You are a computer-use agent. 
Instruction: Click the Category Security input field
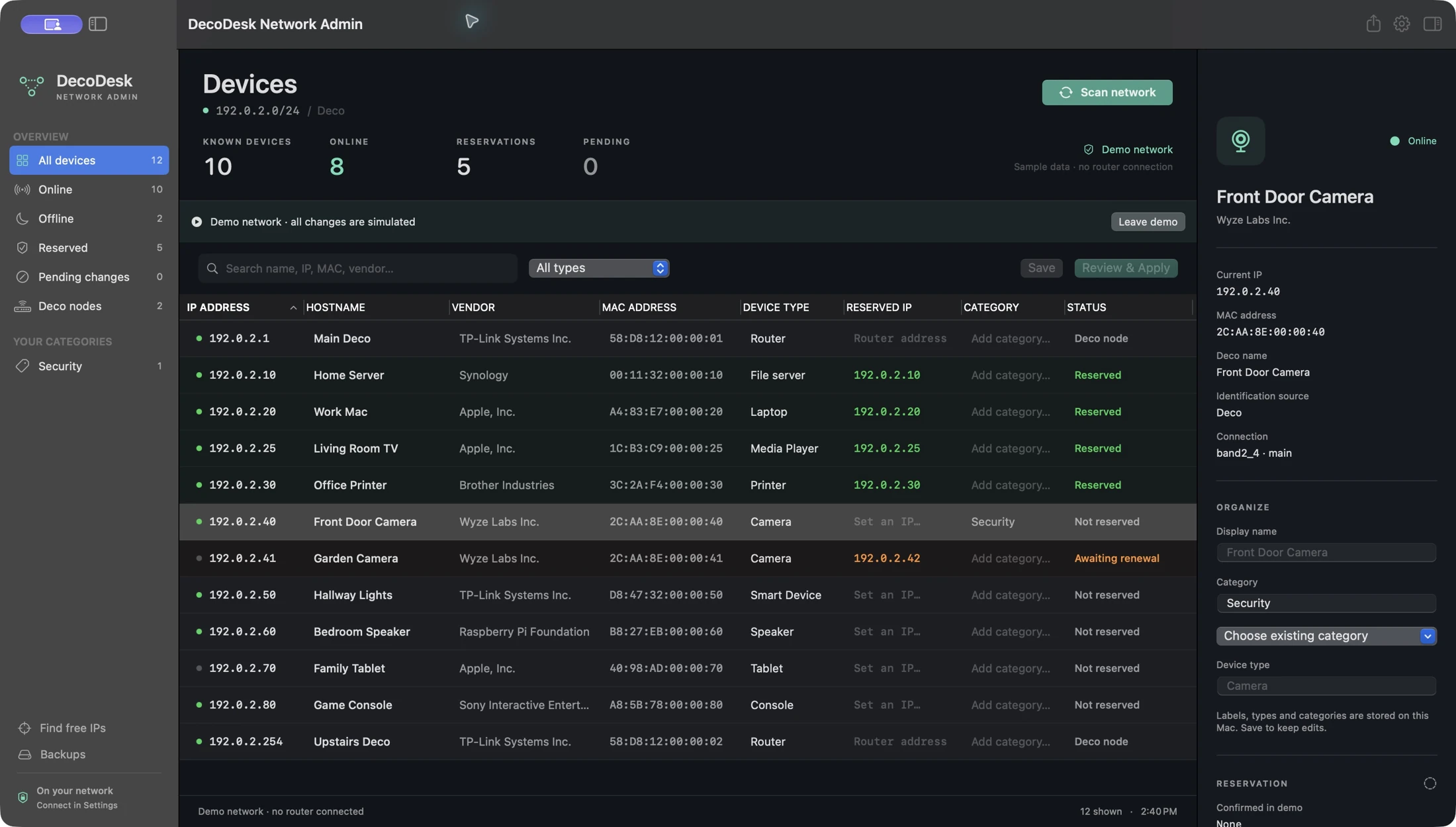point(1326,603)
